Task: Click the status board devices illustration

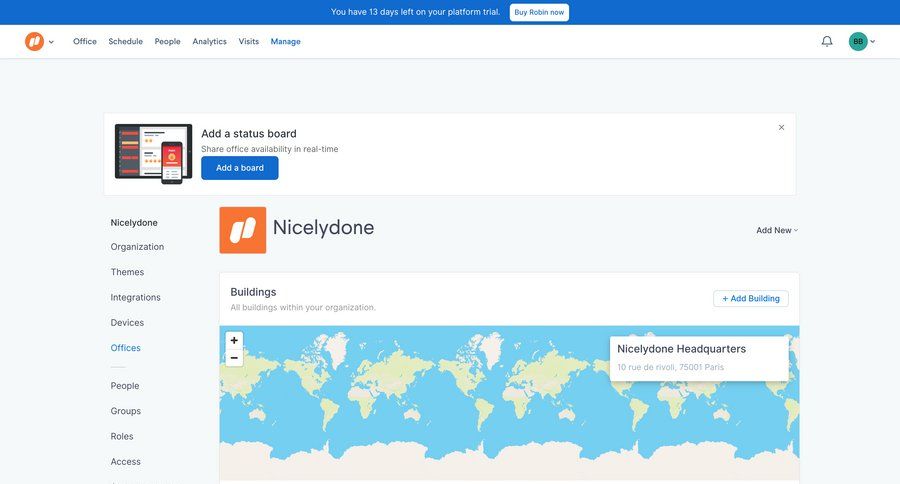Action: (x=153, y=154)
